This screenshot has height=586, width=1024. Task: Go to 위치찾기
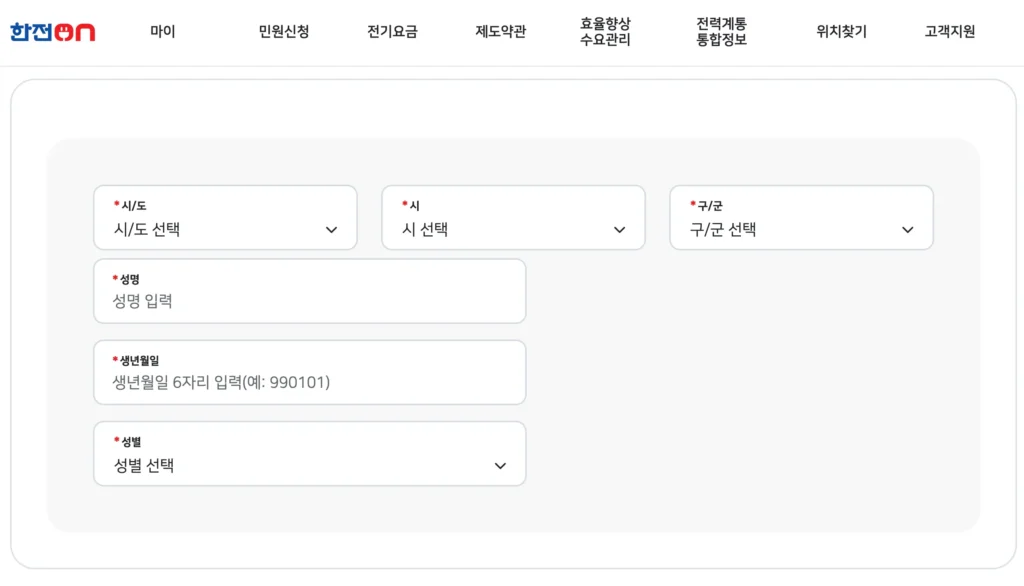840,31
